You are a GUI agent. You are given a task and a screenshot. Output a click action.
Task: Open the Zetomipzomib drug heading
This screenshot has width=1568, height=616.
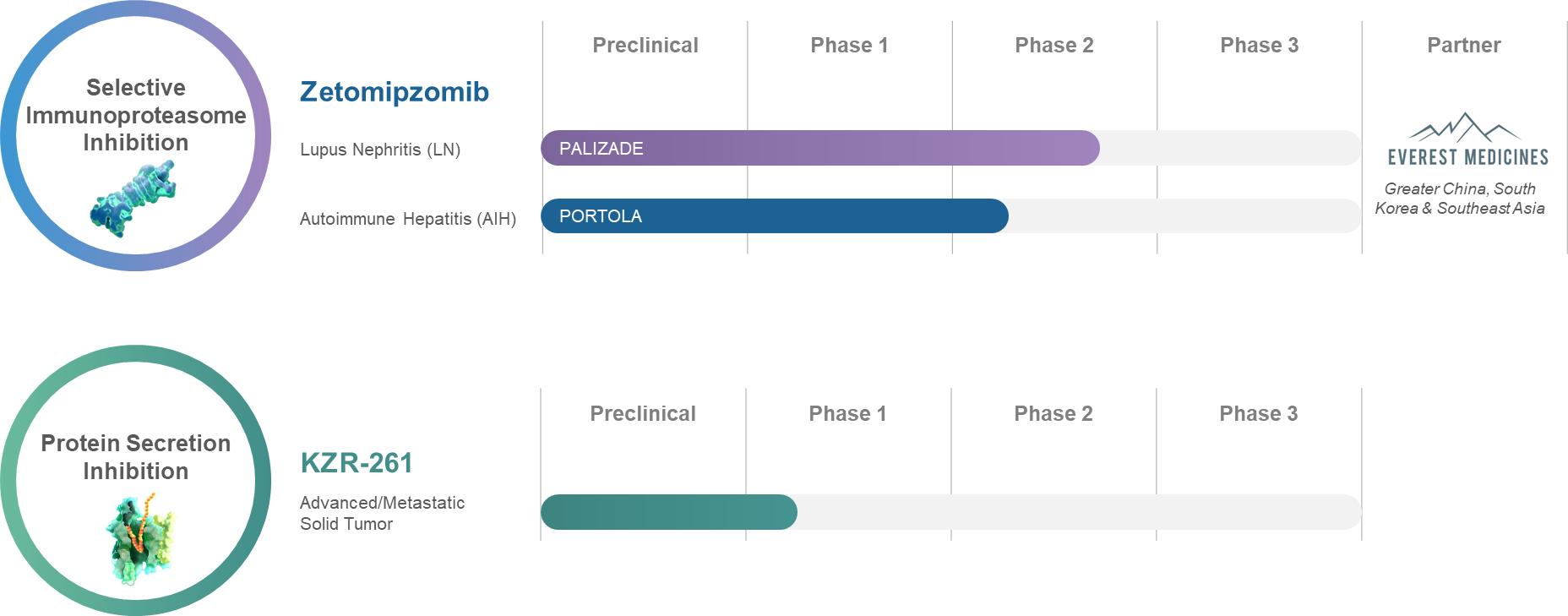(394, 91)
